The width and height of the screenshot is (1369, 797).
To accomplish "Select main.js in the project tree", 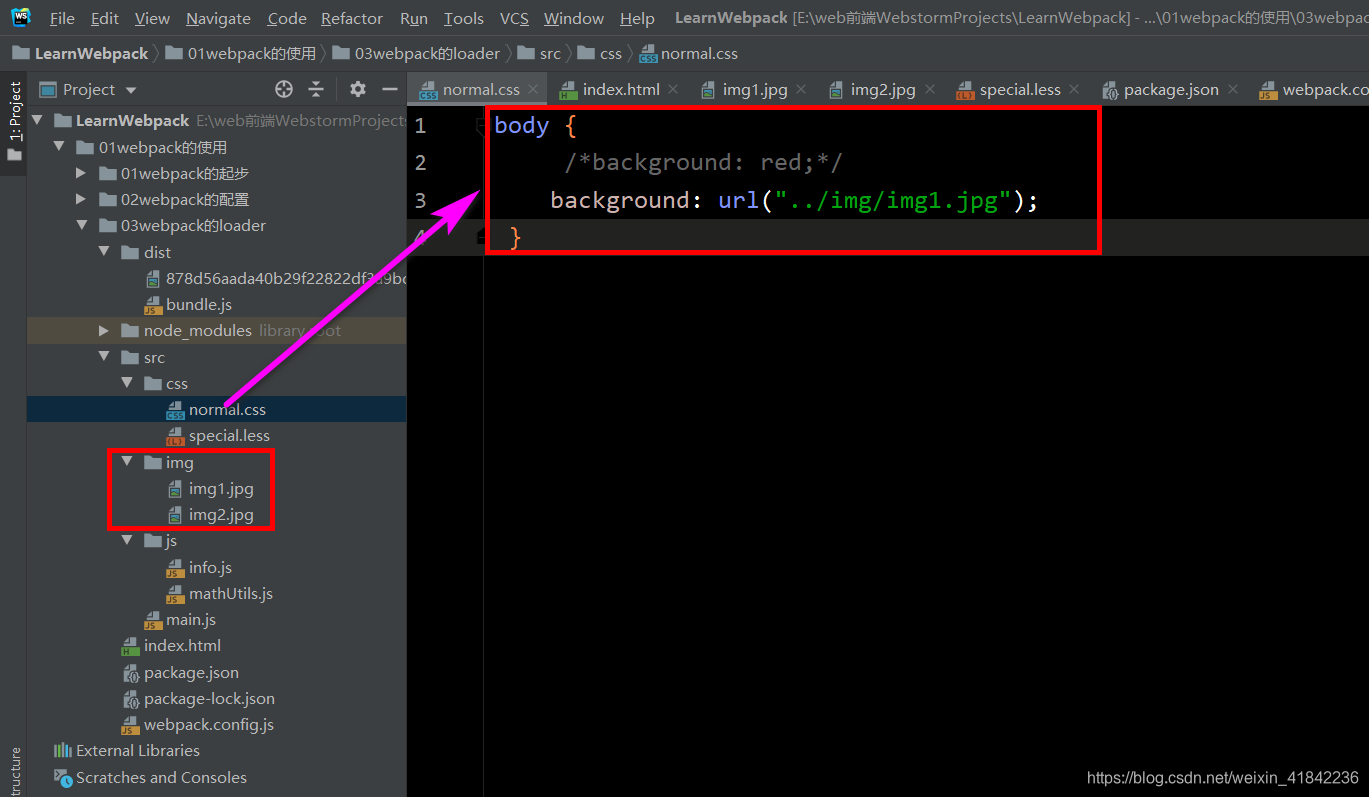I will click(191, 620).
